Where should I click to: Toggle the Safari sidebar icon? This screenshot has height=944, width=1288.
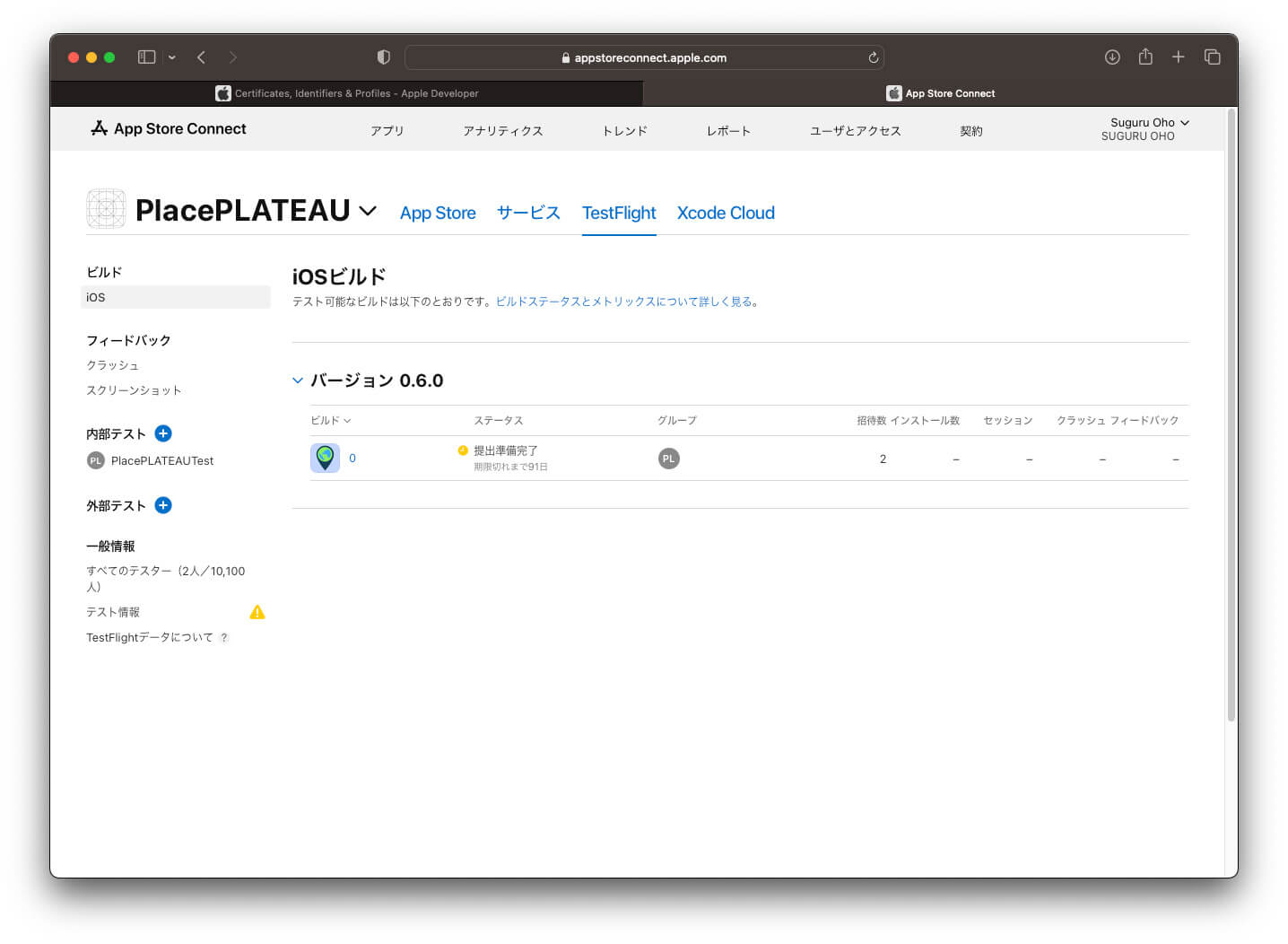pyautogui.click(x=146, y=57)
